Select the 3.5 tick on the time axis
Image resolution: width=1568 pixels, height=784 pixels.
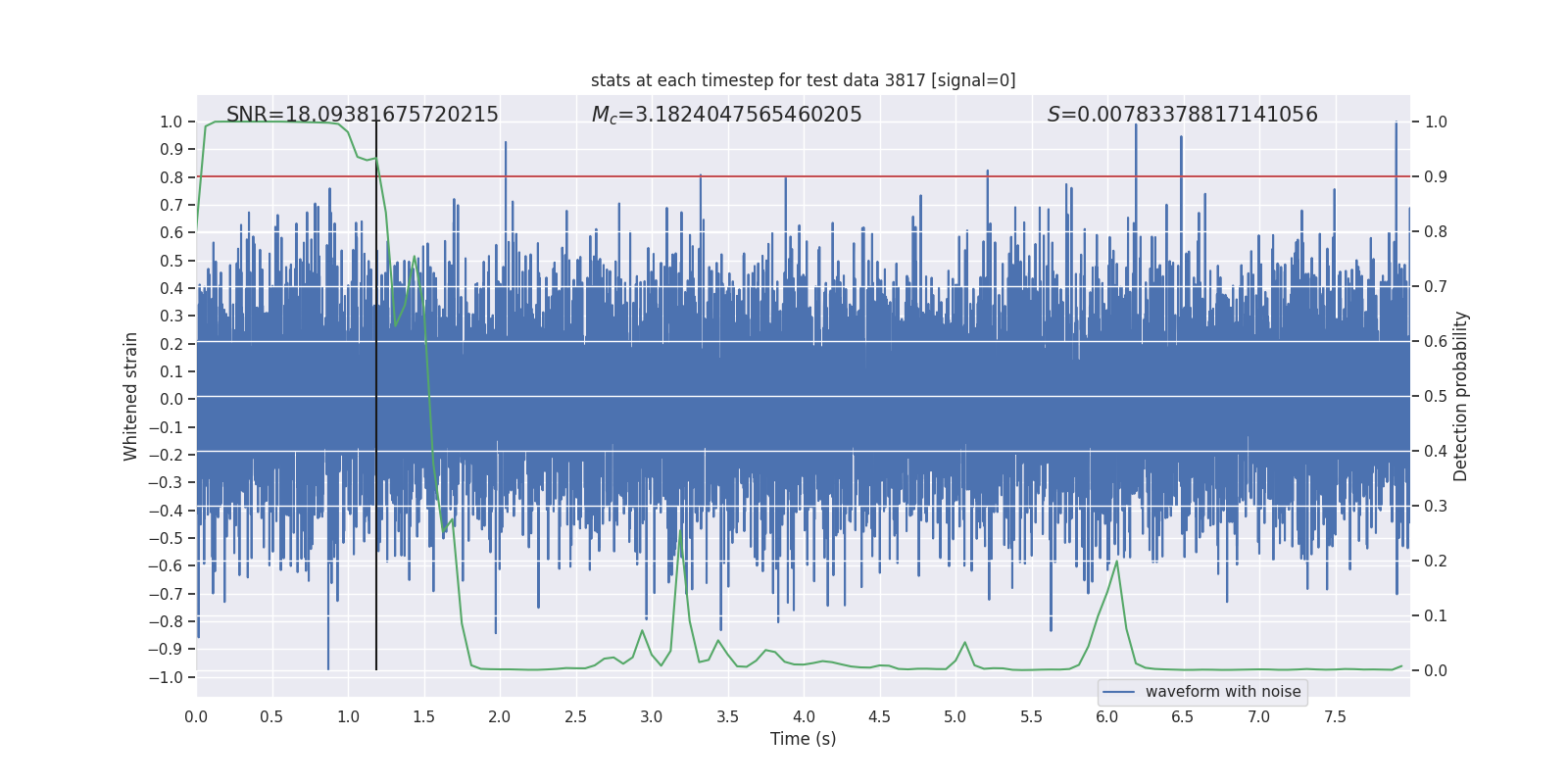coord(727,716)
